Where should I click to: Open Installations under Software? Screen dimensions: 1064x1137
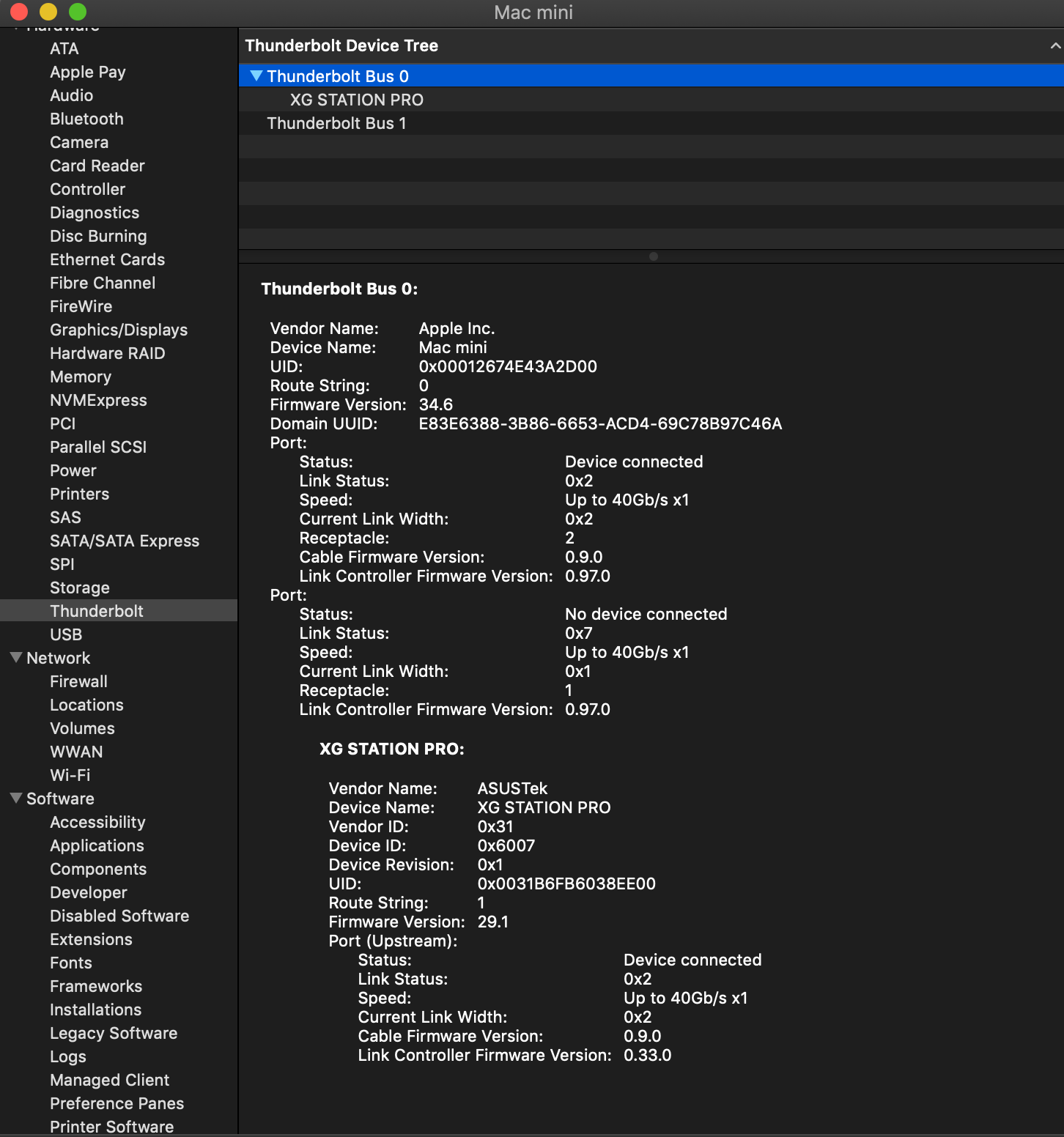[x=95, y=1010]
